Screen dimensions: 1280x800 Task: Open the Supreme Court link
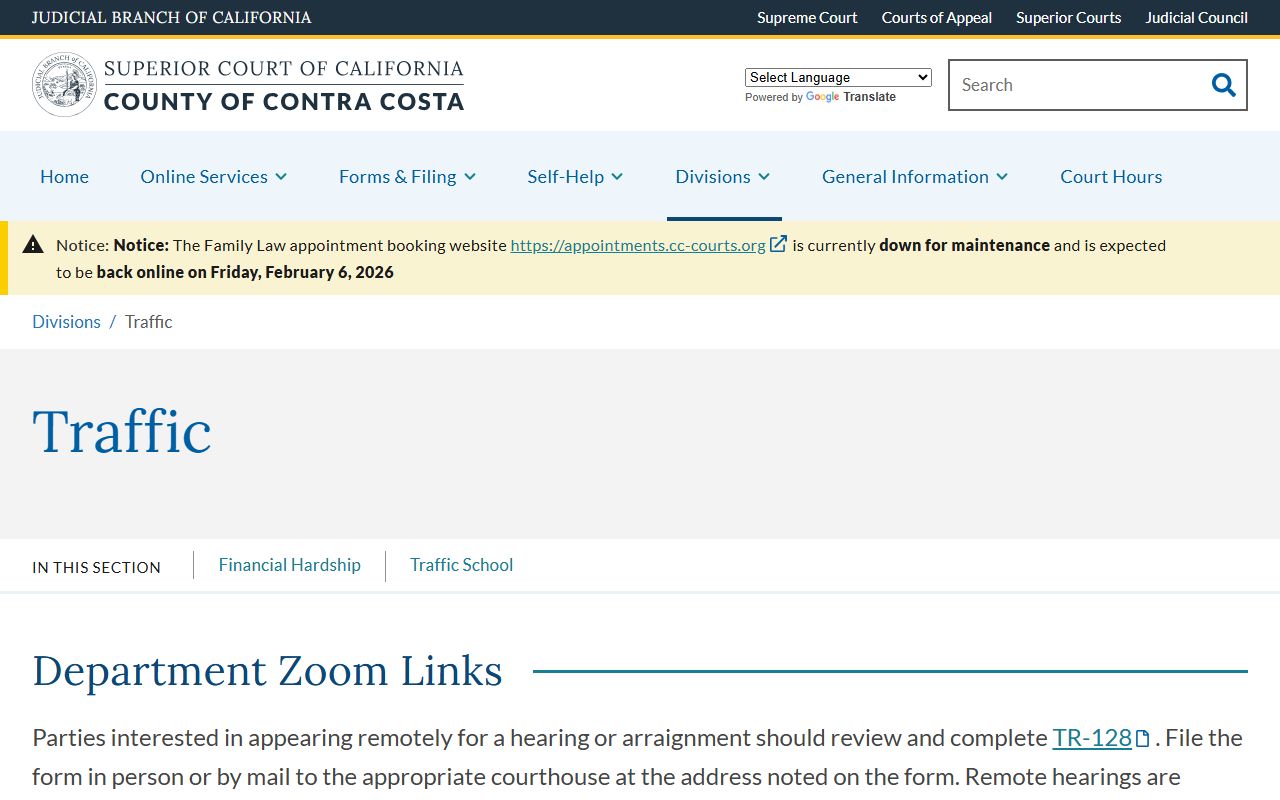tap(807, 18)
